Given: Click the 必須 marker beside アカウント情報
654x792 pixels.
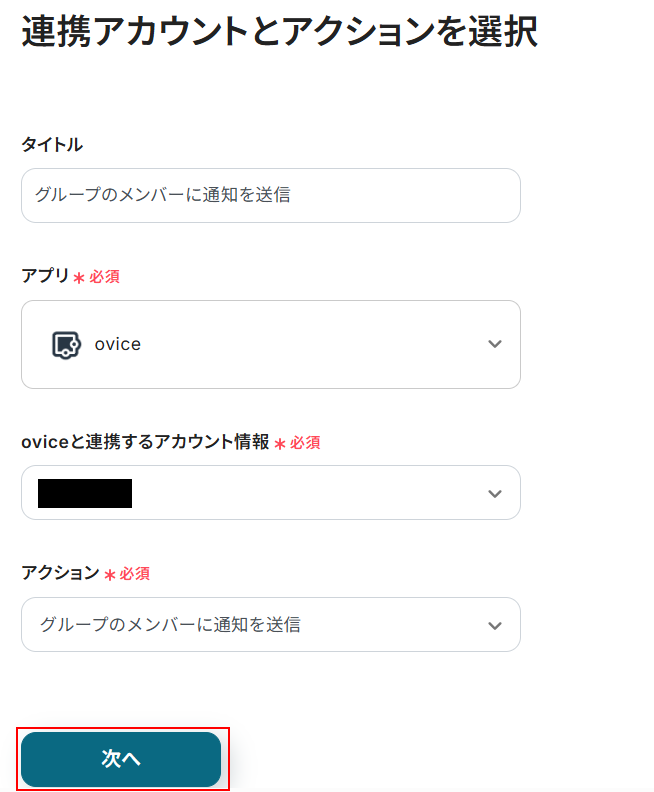Looking at the screenshot, I should [305, 442].
